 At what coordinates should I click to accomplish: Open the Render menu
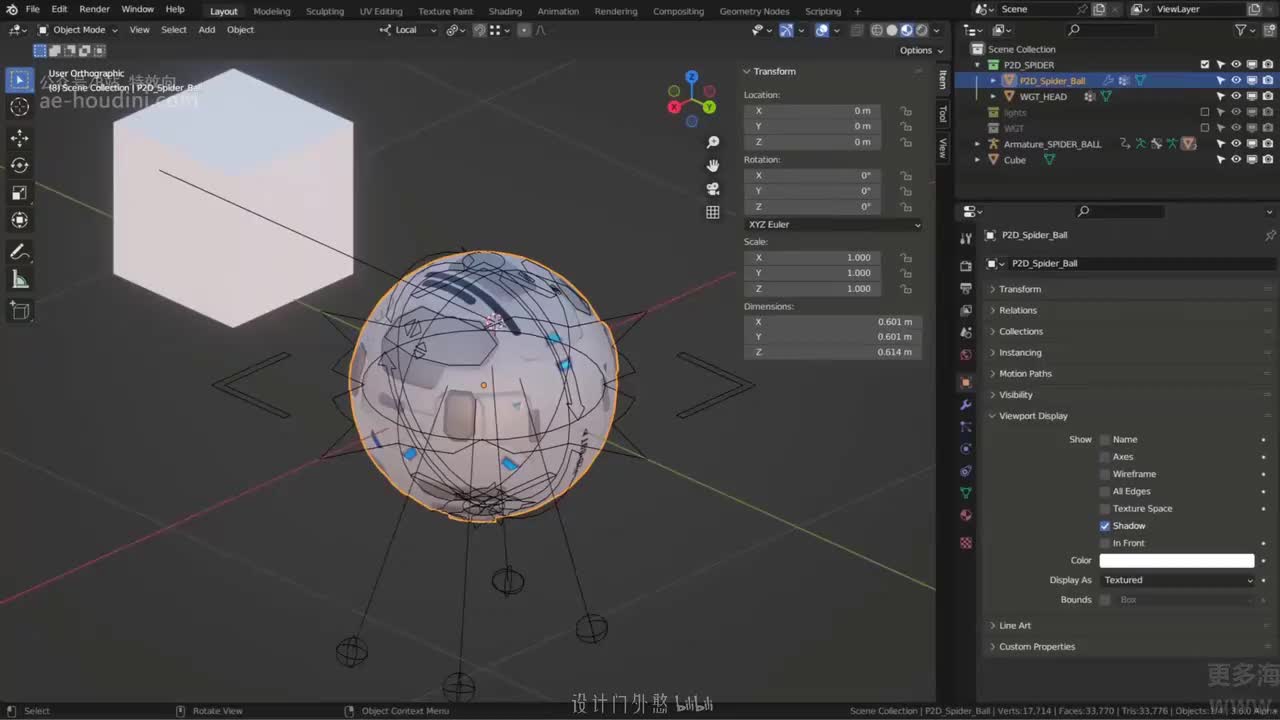(x=94, y=9)
